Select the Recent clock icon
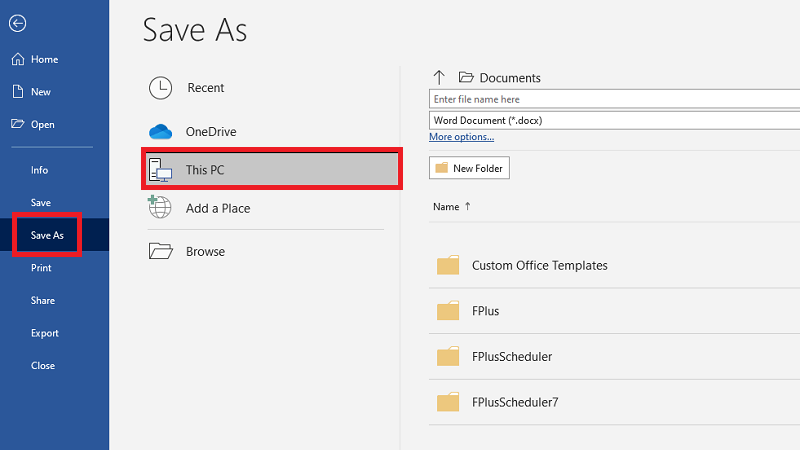This screenshot has height=450, width=800. point(160,88)
